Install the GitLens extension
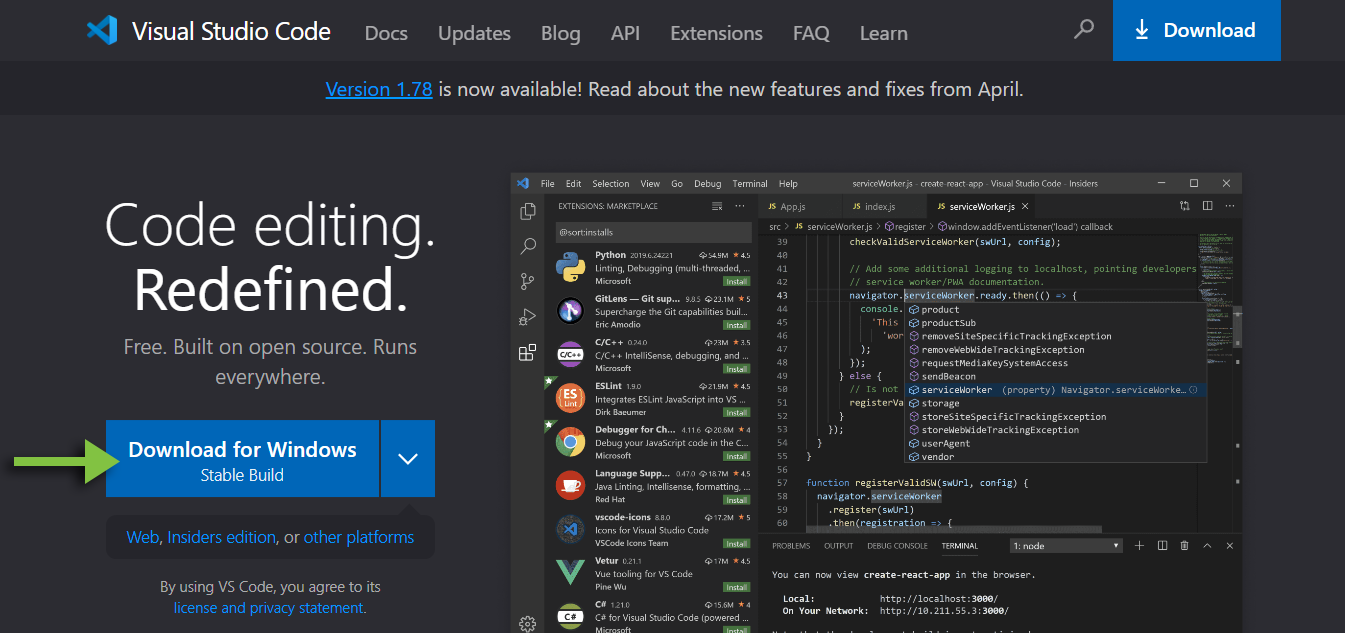Viewport: 1345px width, 633px height. (x=737, y=325)
